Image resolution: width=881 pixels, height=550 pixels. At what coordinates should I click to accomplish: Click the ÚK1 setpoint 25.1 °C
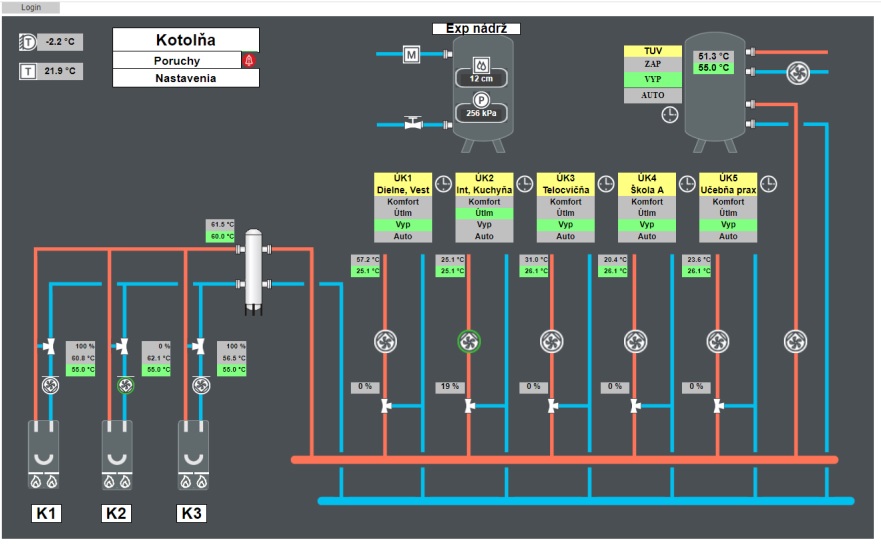point(366,271)
